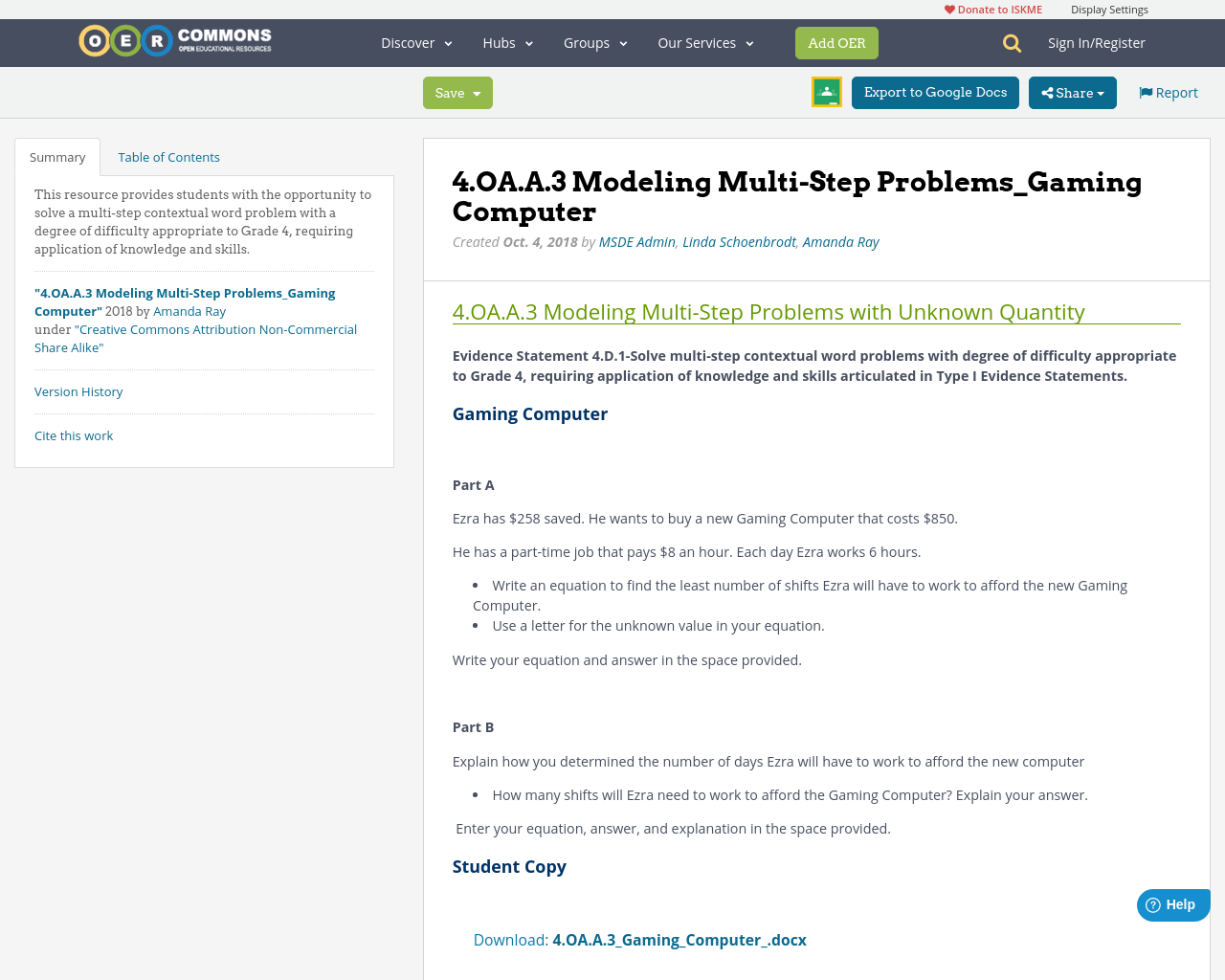Click the share network icon in the Share button
This screenshot has height=980, width=1225.
(x=1046, y=92)
